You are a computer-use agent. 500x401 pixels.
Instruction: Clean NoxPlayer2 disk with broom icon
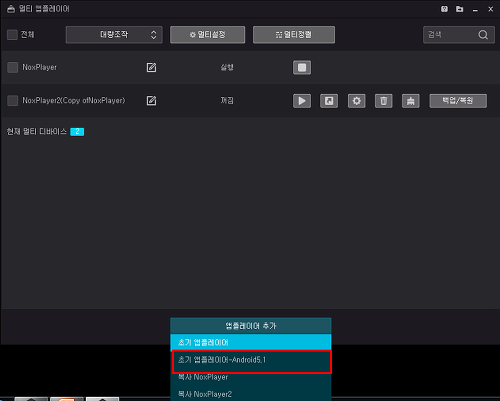tap(411, 101)
